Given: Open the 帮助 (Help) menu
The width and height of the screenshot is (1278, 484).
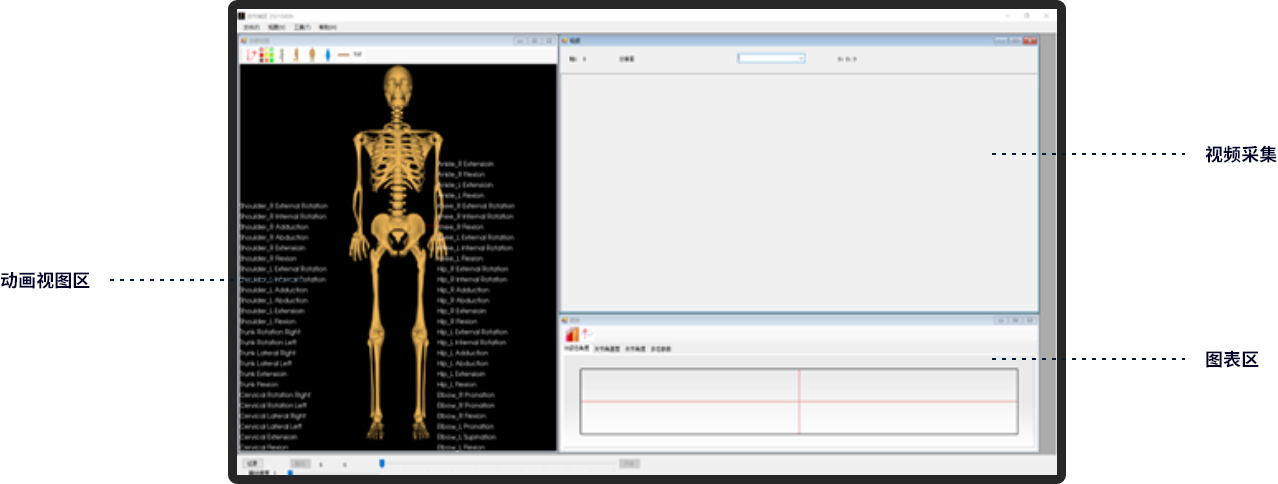Looking at the screenshot, I should click(x=327, y=27).
